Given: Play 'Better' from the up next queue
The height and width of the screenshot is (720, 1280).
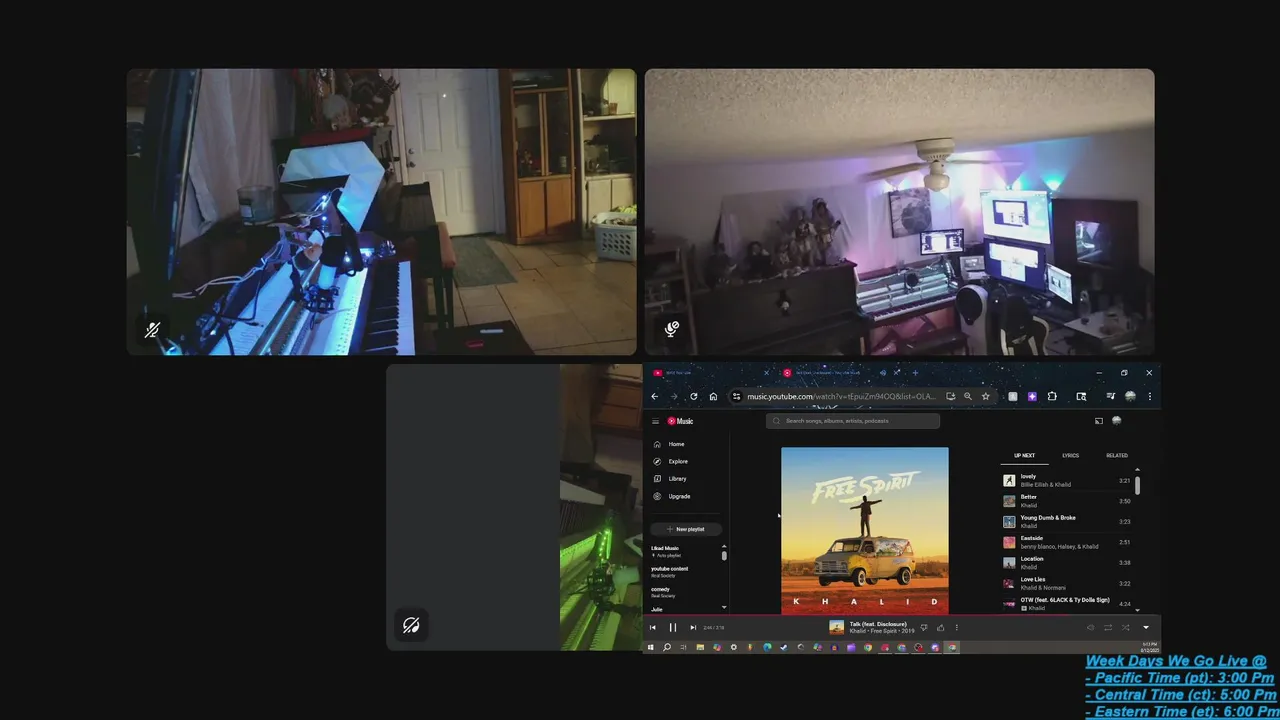Looking at the screenshot, I should (x=1067, y=501).
